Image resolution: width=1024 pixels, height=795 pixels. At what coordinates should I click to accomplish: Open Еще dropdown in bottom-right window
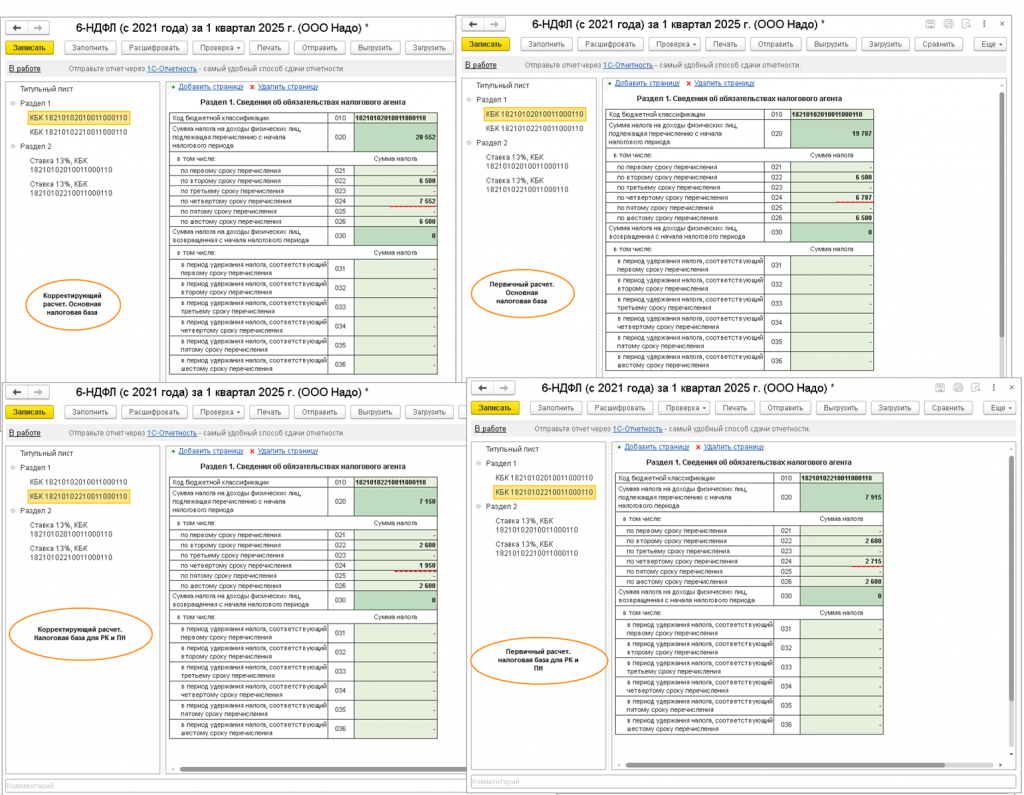coord(1000,408)
